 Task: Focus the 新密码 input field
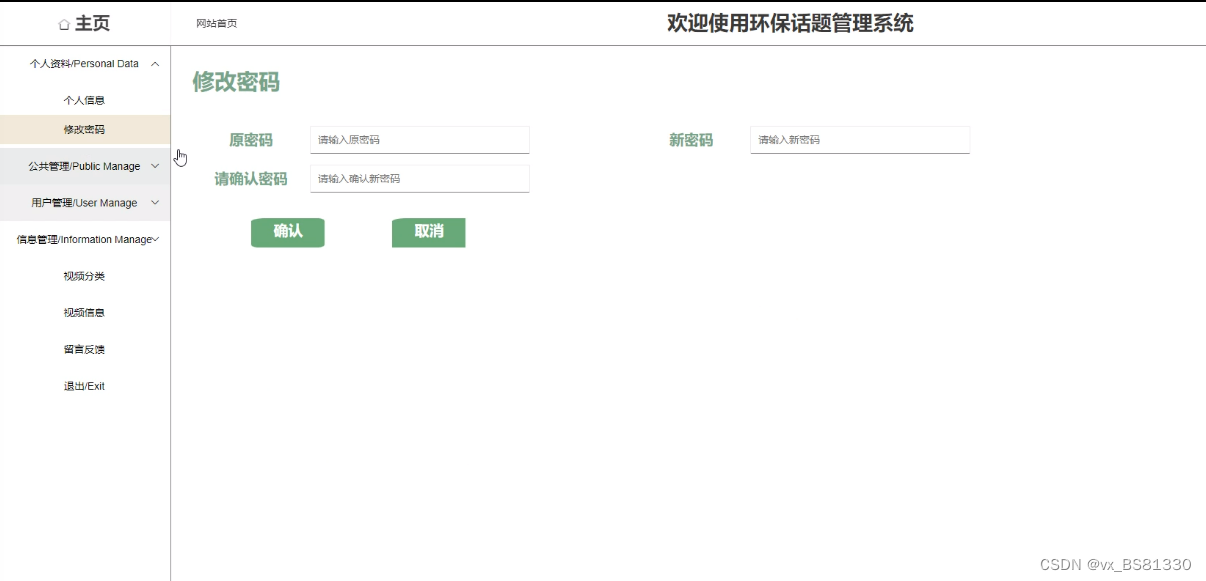(860, 140)
